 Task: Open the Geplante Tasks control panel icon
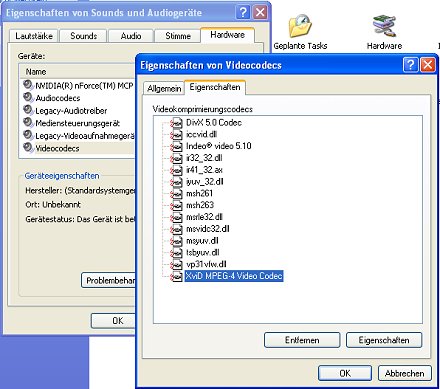pos(300,26)
